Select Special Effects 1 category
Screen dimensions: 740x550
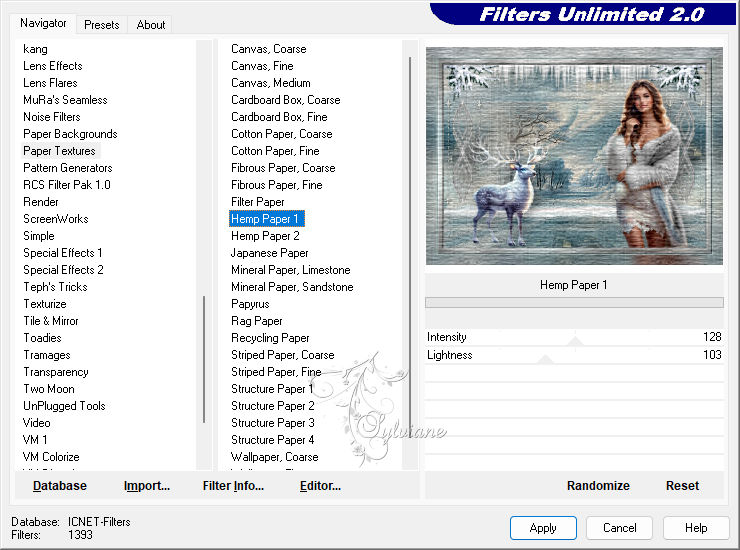point(63,253)
